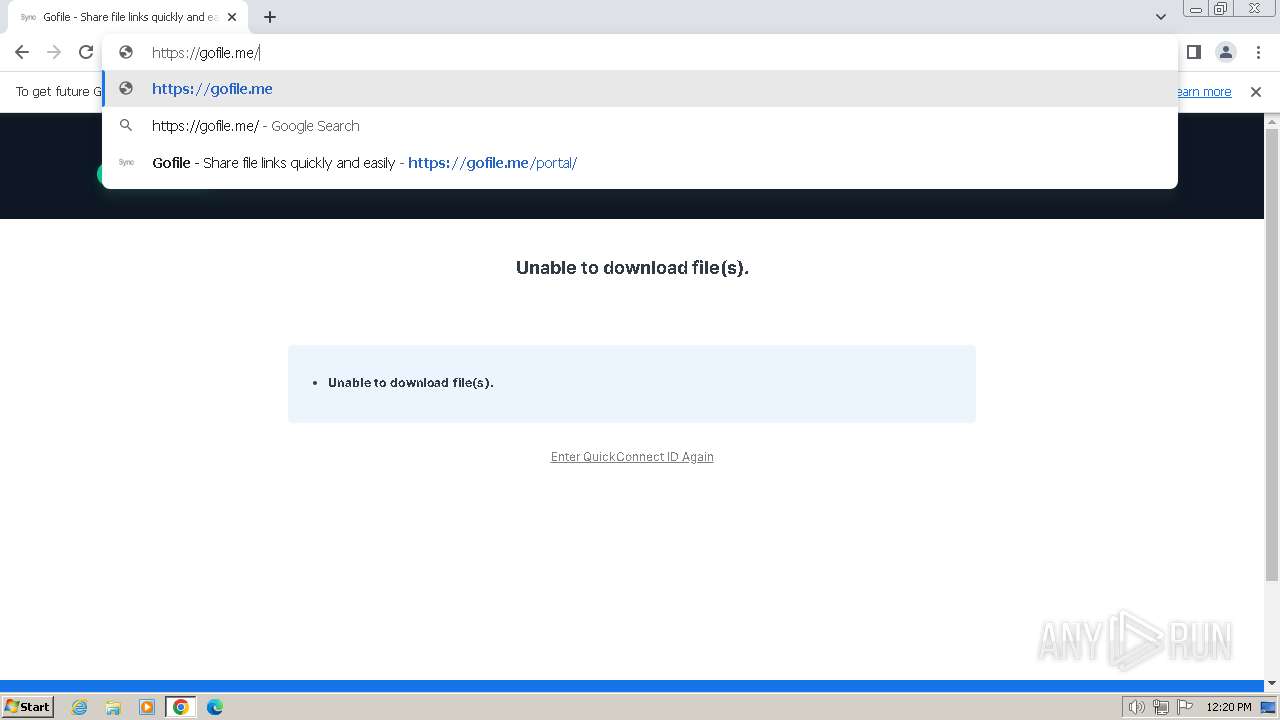Click the bulleted Unable to download file(s) message

(411, 383)
